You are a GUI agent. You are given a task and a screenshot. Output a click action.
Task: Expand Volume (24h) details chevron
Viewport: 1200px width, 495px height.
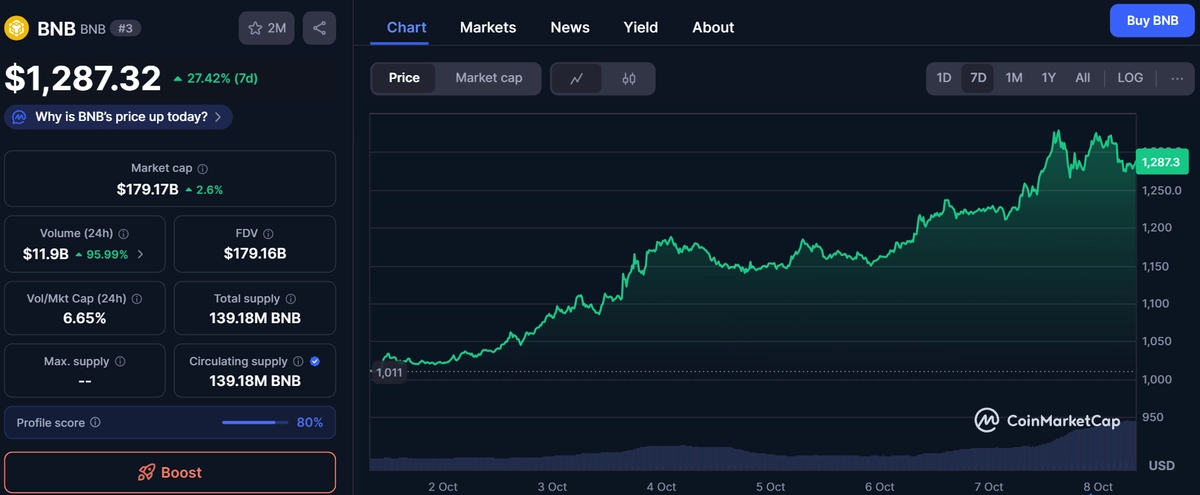(x=140, y=254)
